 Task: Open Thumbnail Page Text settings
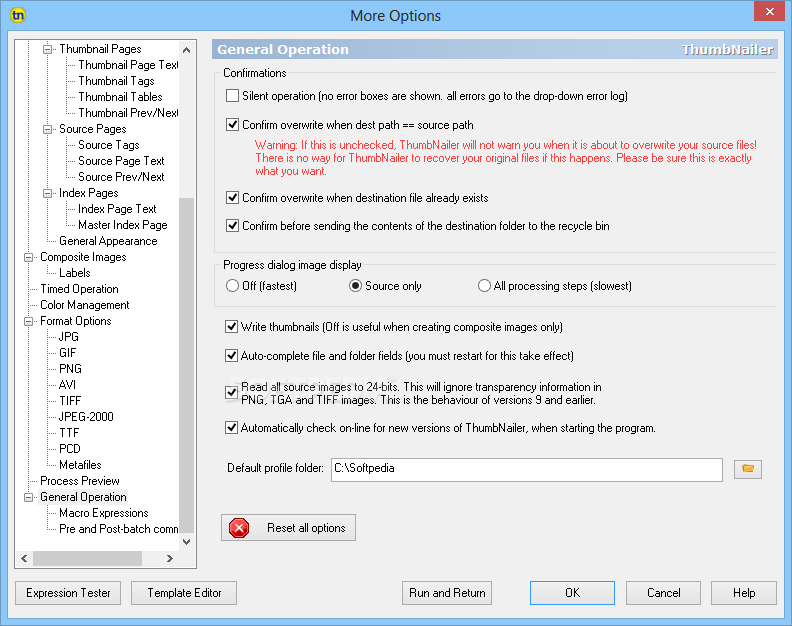(x=128, y=65)
